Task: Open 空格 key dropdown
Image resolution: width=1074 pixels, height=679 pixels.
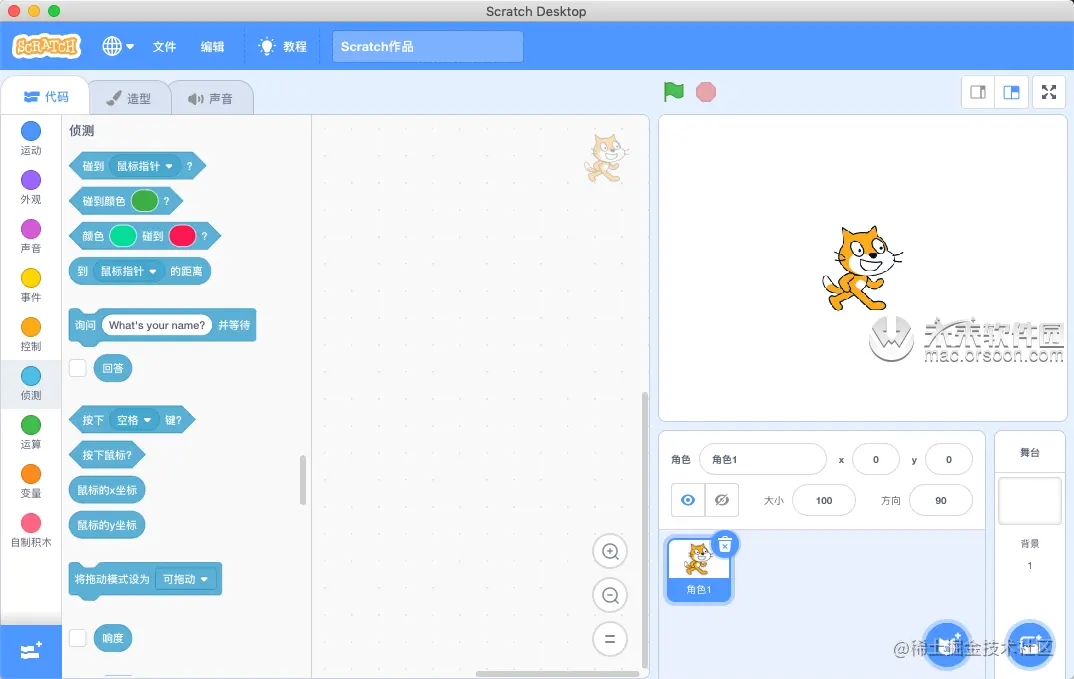Action: [134, 420]
